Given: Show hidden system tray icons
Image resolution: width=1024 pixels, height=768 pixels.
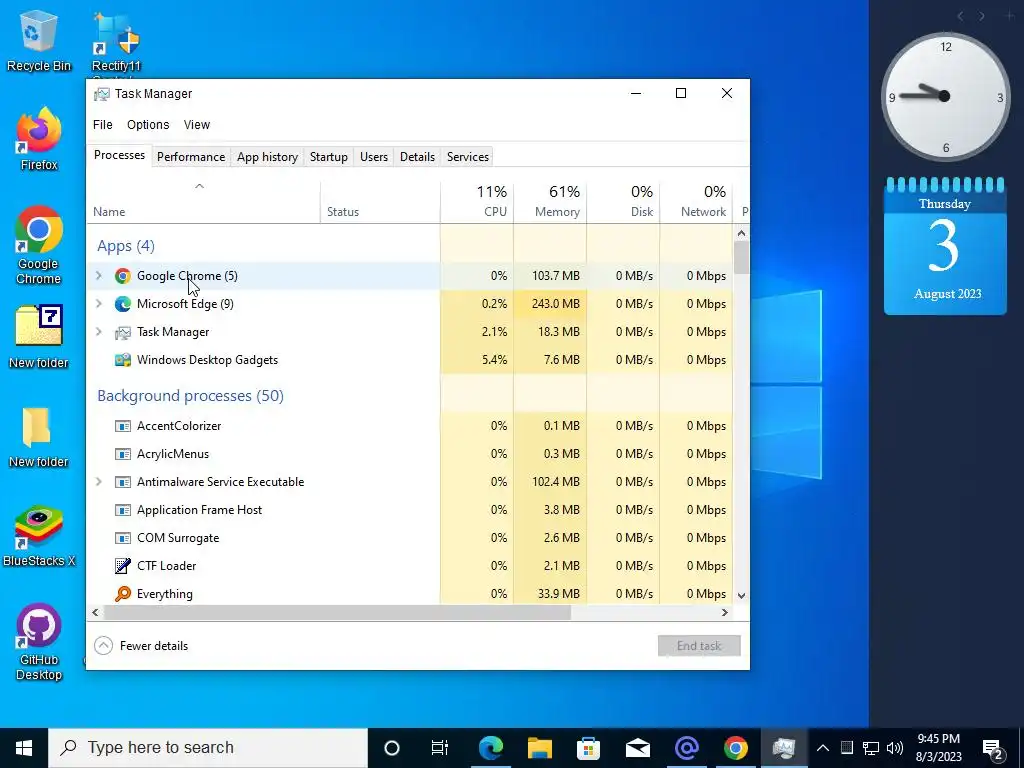Looking at the screenshot, I should point(823,748).
